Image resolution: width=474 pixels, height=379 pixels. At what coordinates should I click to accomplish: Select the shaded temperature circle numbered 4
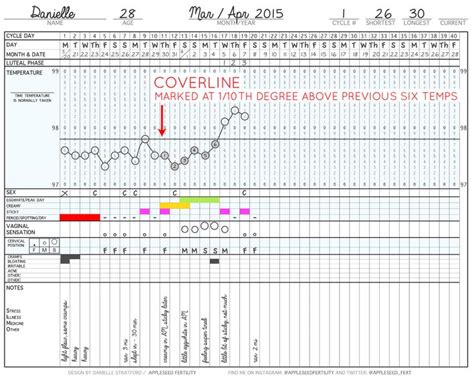tap(194, 150)
